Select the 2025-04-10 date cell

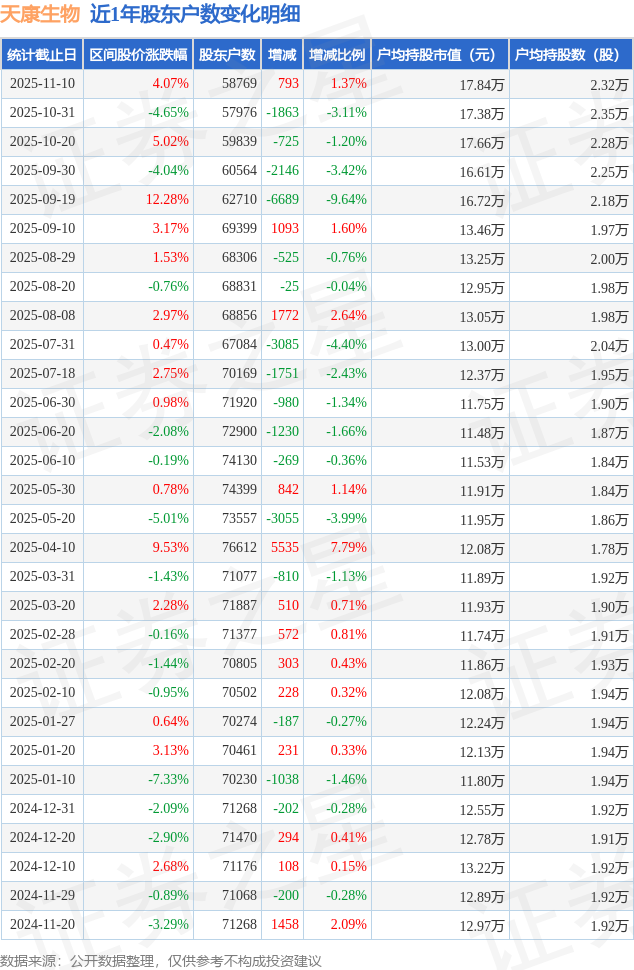[42, 548]
